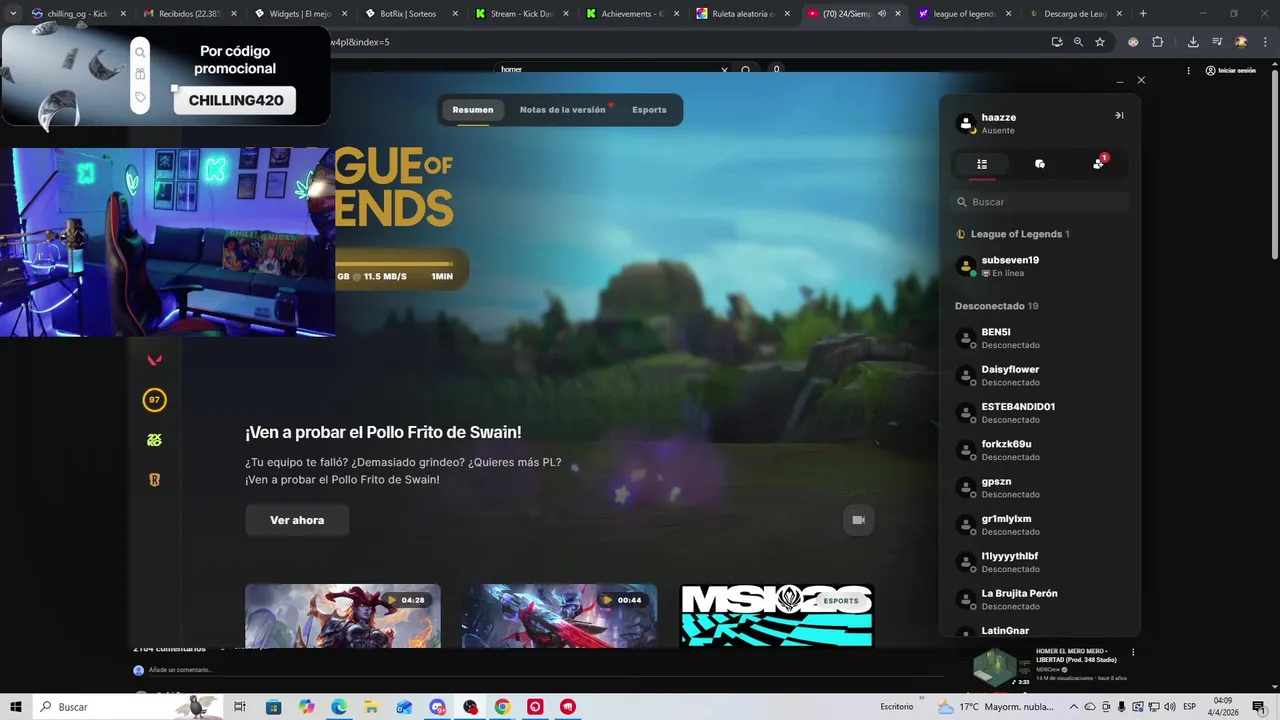Select friend Daisyflower in list
Viewport: 1280px width, 720px height.
click(1040, 375)
